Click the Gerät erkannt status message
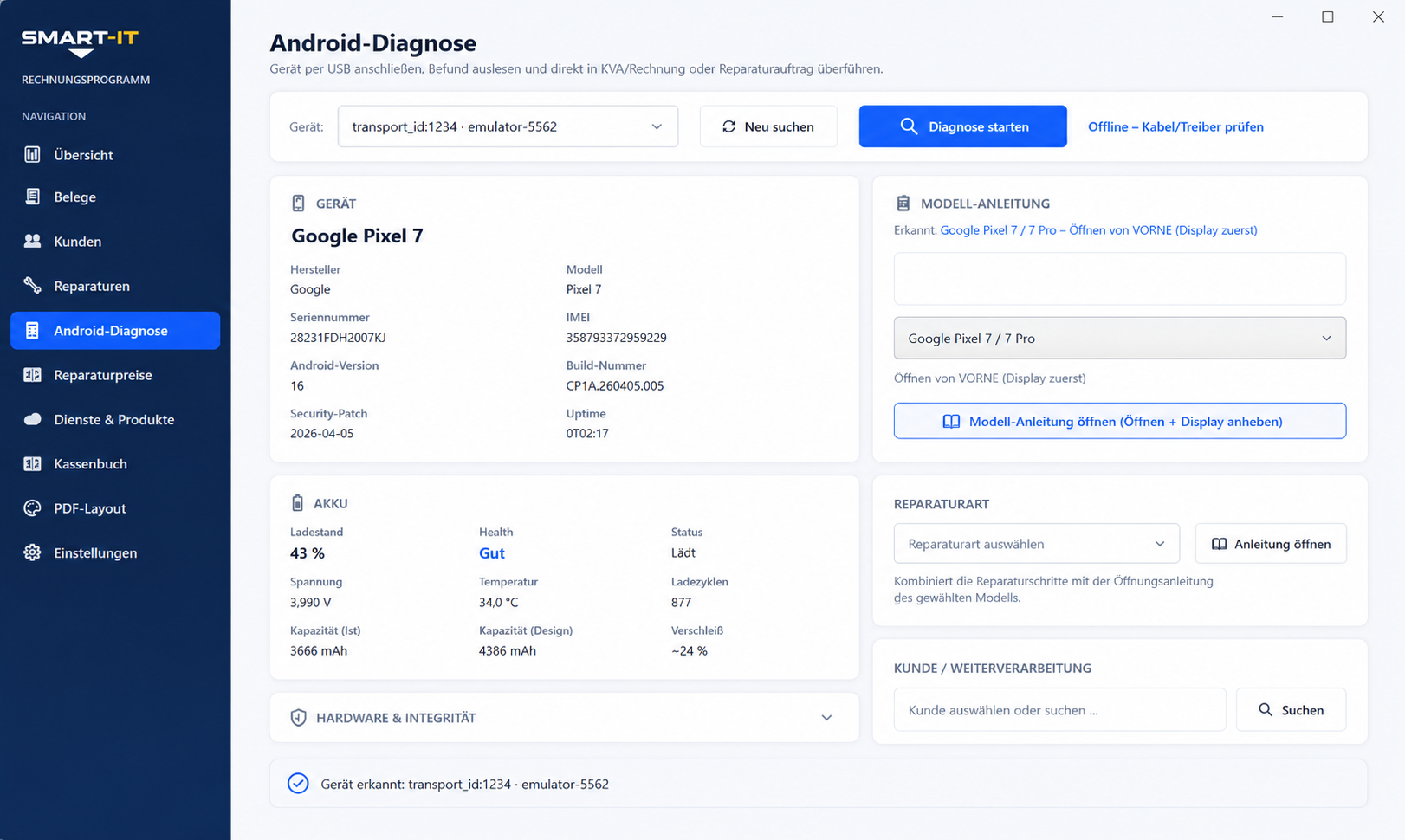1405x840 pixels. click(x=464, y=784)
